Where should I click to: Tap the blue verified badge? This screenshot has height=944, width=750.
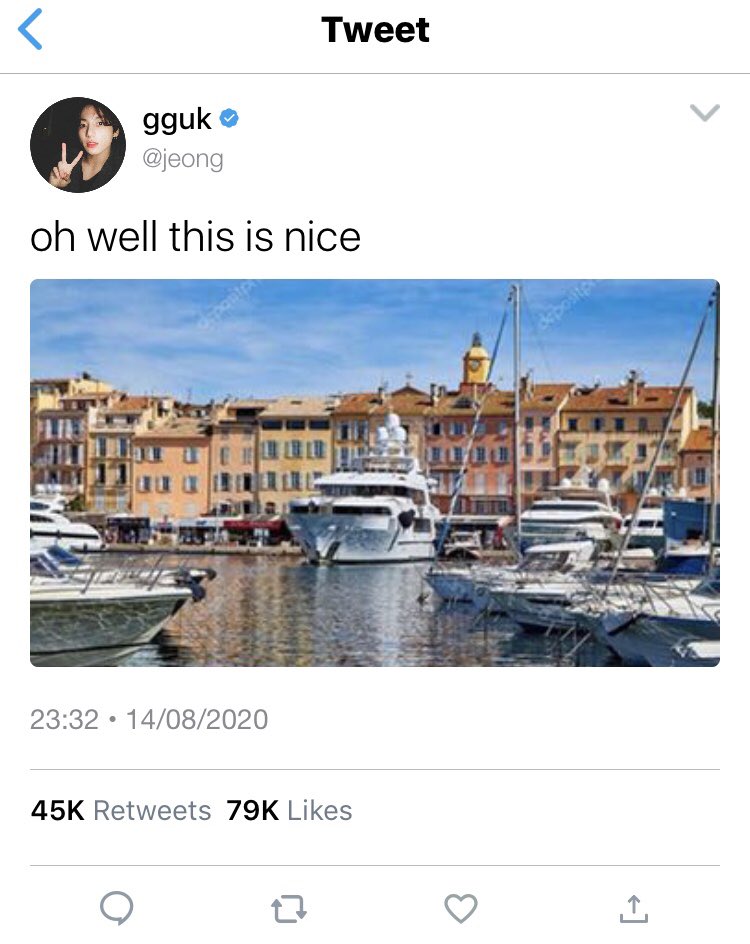pyautogui.click(x=229, y=119)
